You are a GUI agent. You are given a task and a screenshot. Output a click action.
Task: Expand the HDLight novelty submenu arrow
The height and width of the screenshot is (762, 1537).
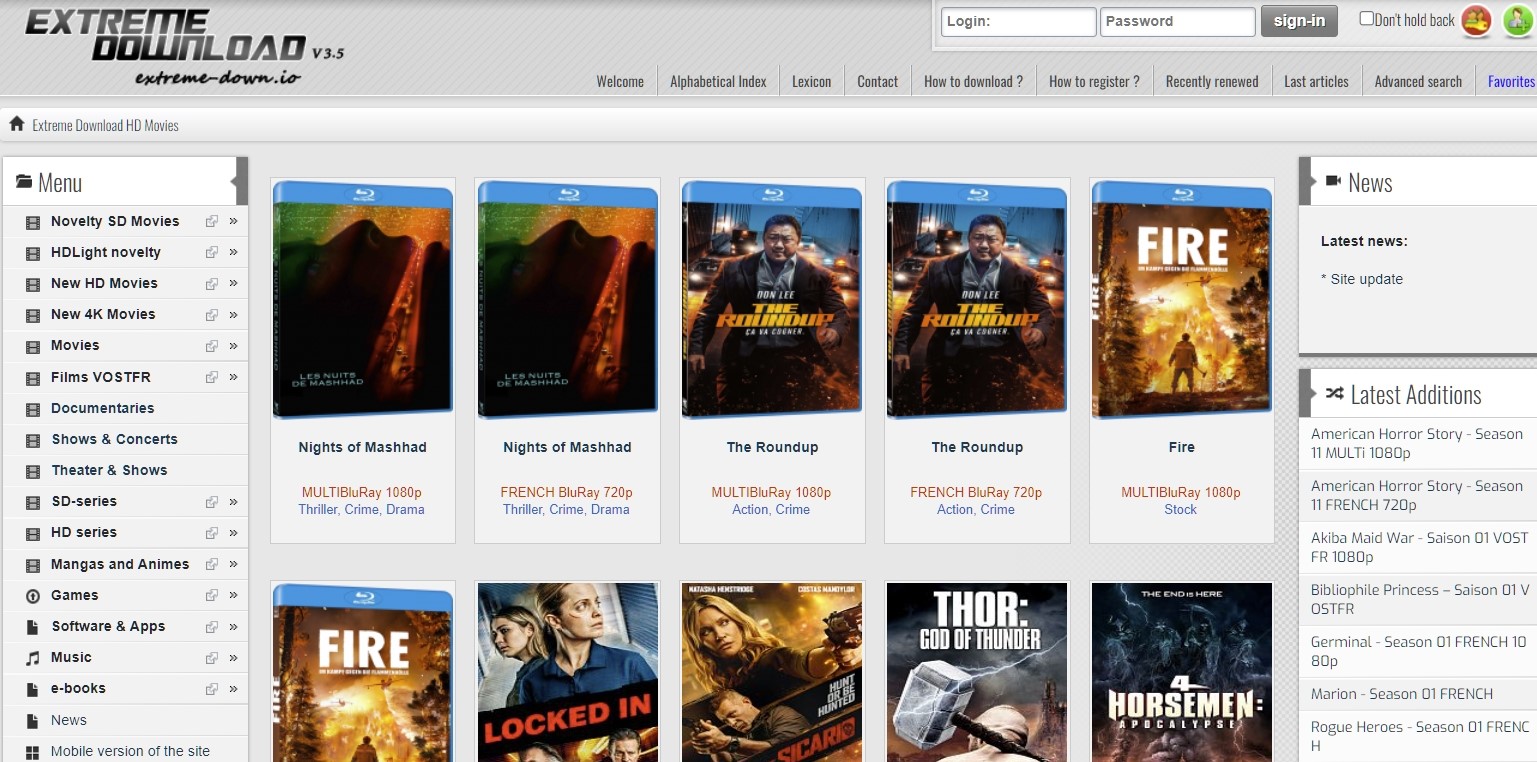tap(233, 252)
